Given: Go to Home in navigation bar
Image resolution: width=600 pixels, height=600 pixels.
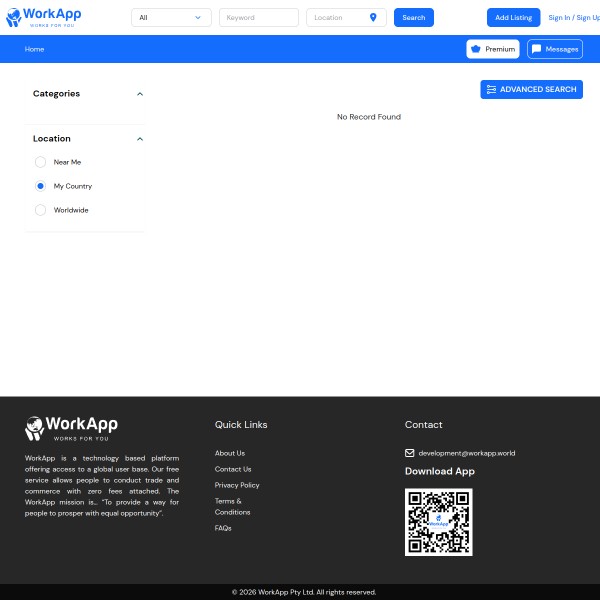Looking at the screenshot, I should (34, 49).
